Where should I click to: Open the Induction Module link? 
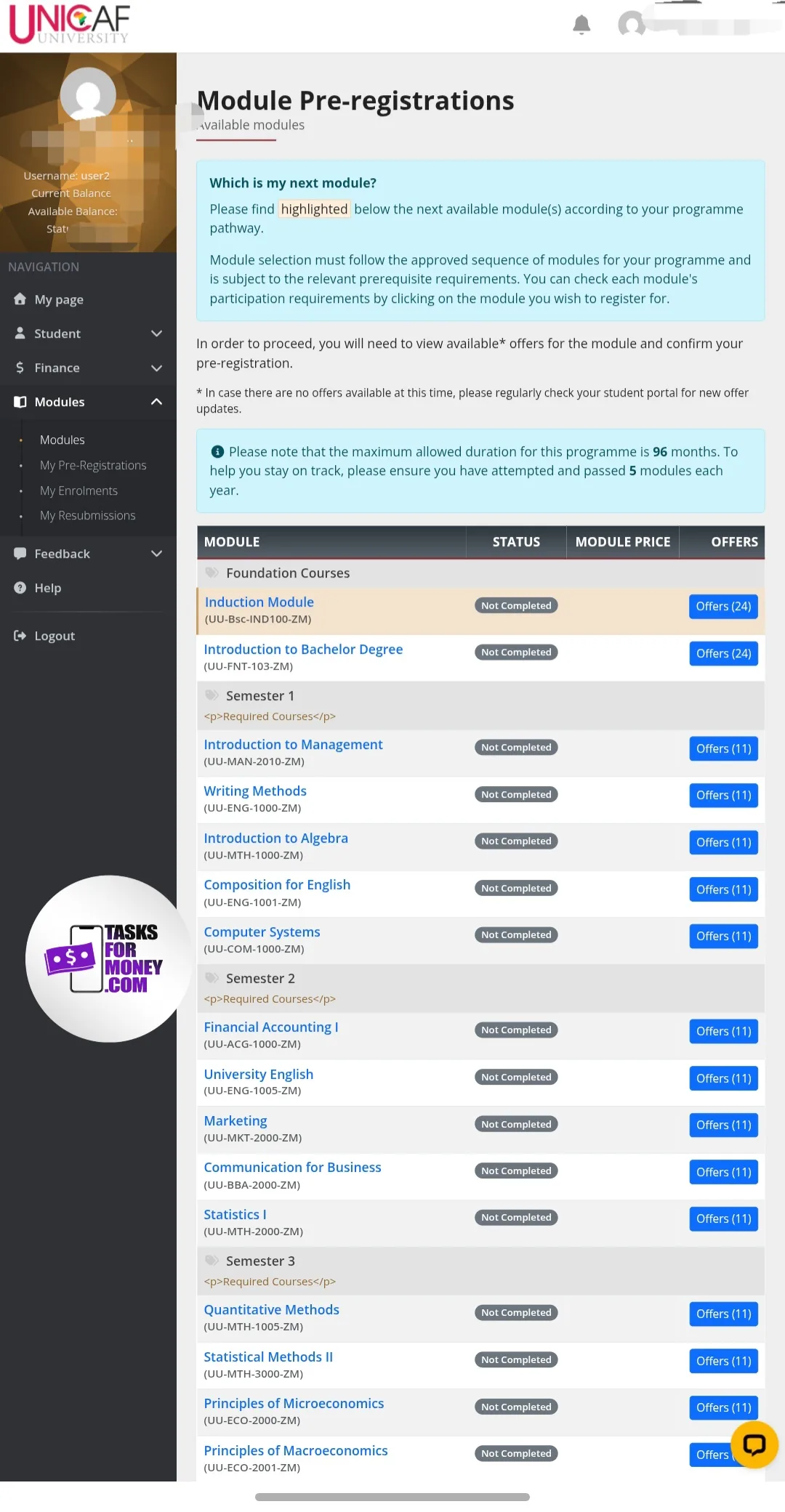click(259, 602)
